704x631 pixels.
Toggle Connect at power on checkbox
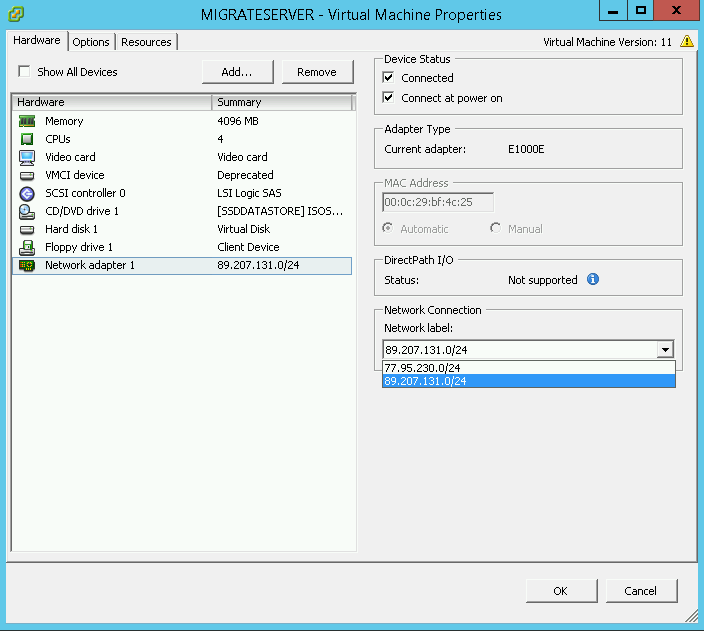390,98
